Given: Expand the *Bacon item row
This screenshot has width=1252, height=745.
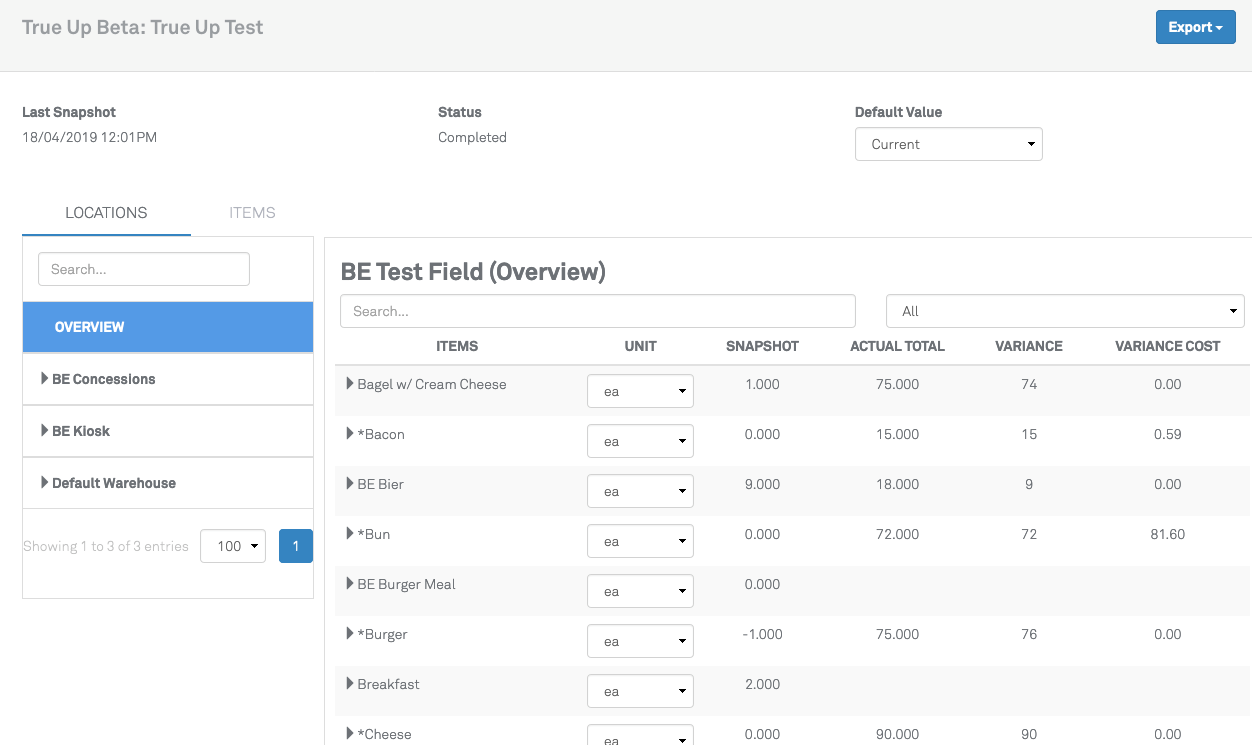Looking at the screenshot, I should click(350, 434).
